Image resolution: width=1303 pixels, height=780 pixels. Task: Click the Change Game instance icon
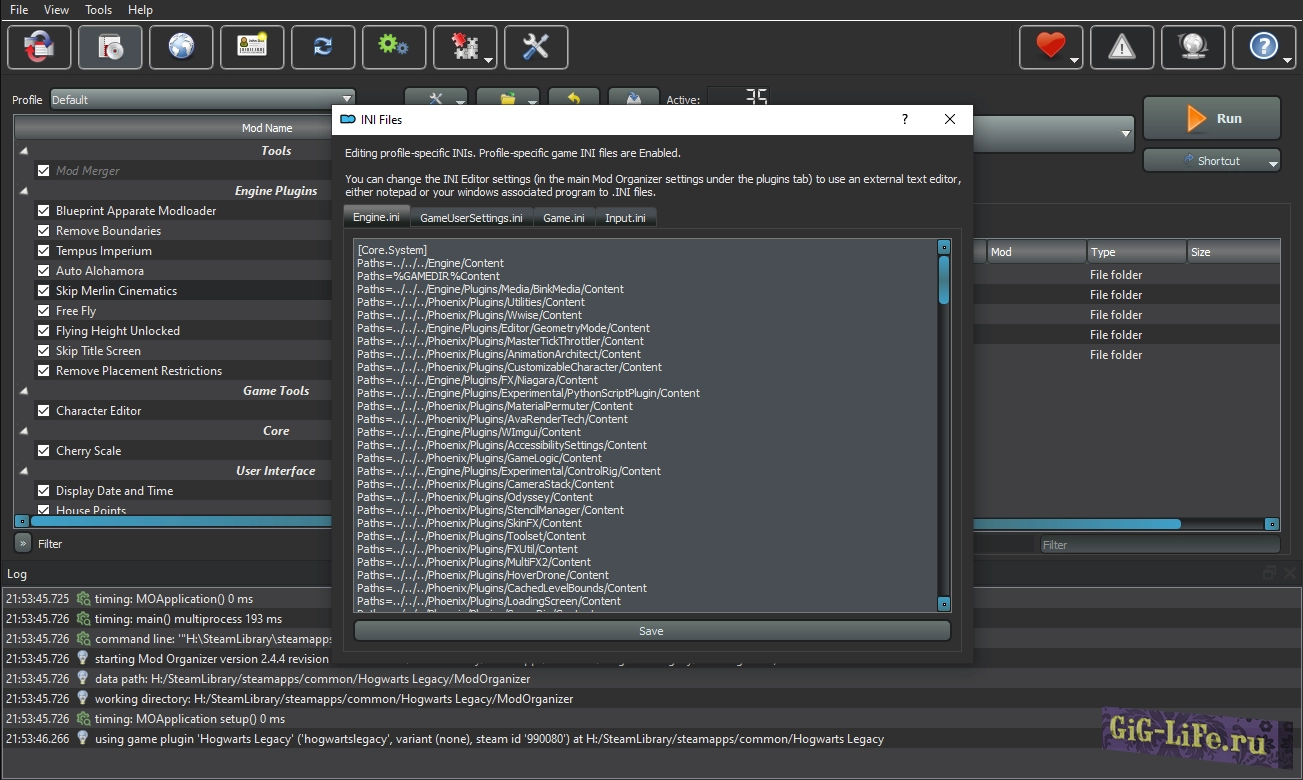tap(39, 47)
